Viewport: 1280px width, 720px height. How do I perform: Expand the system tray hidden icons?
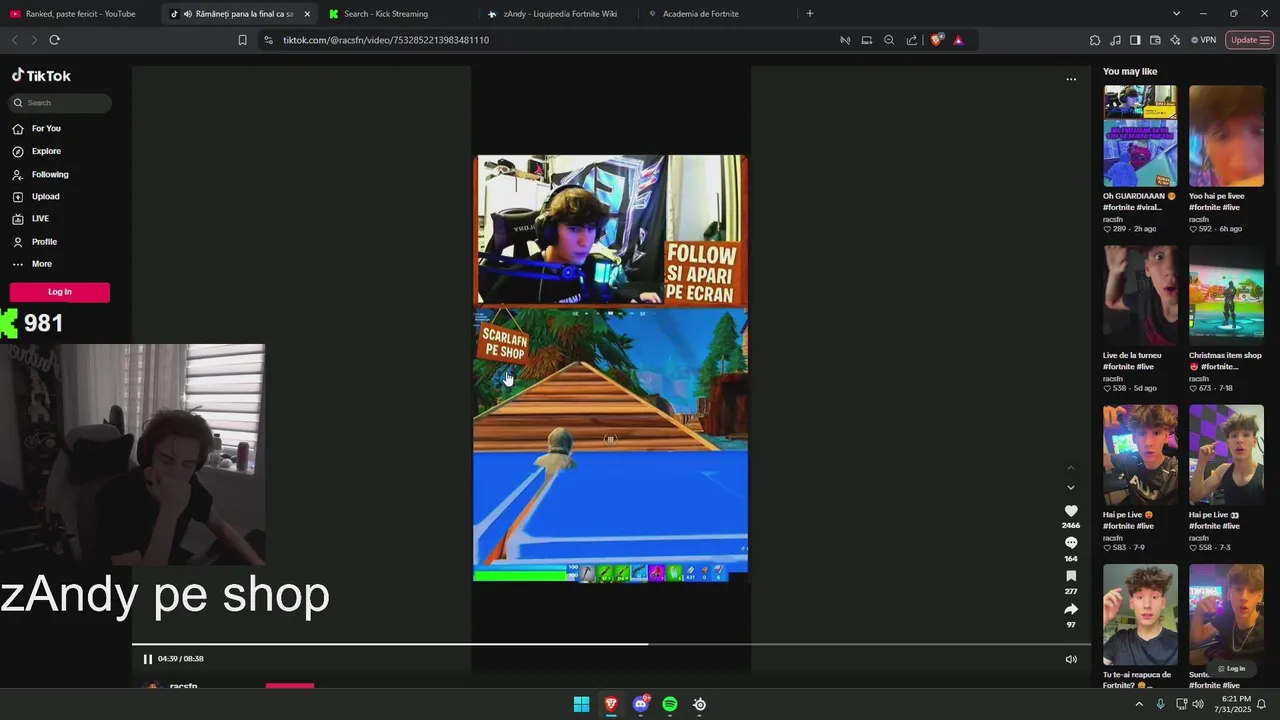(x=1138, y=704)
